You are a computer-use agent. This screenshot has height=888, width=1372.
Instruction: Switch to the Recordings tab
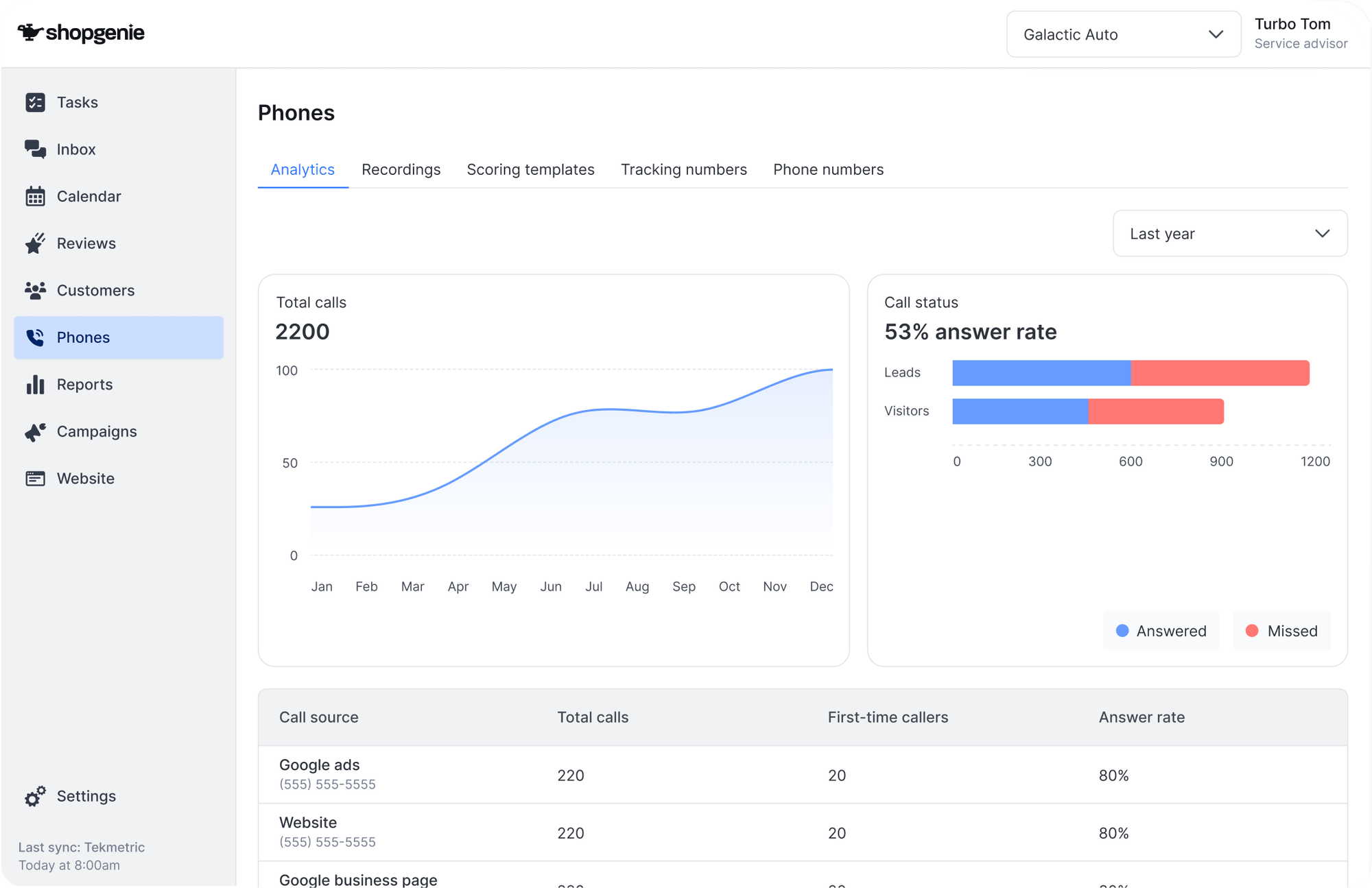point(401,169)
